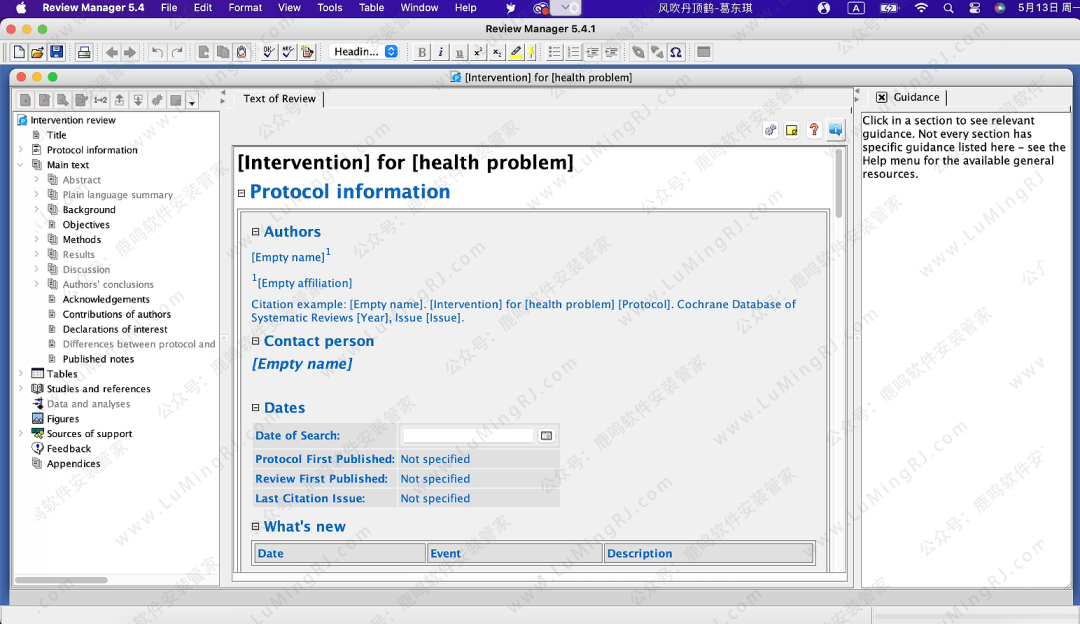Click the Save file toolbar icon
Image resolution: width=1080 pixels, height=624 pixels.
click(x=57, y=52)
